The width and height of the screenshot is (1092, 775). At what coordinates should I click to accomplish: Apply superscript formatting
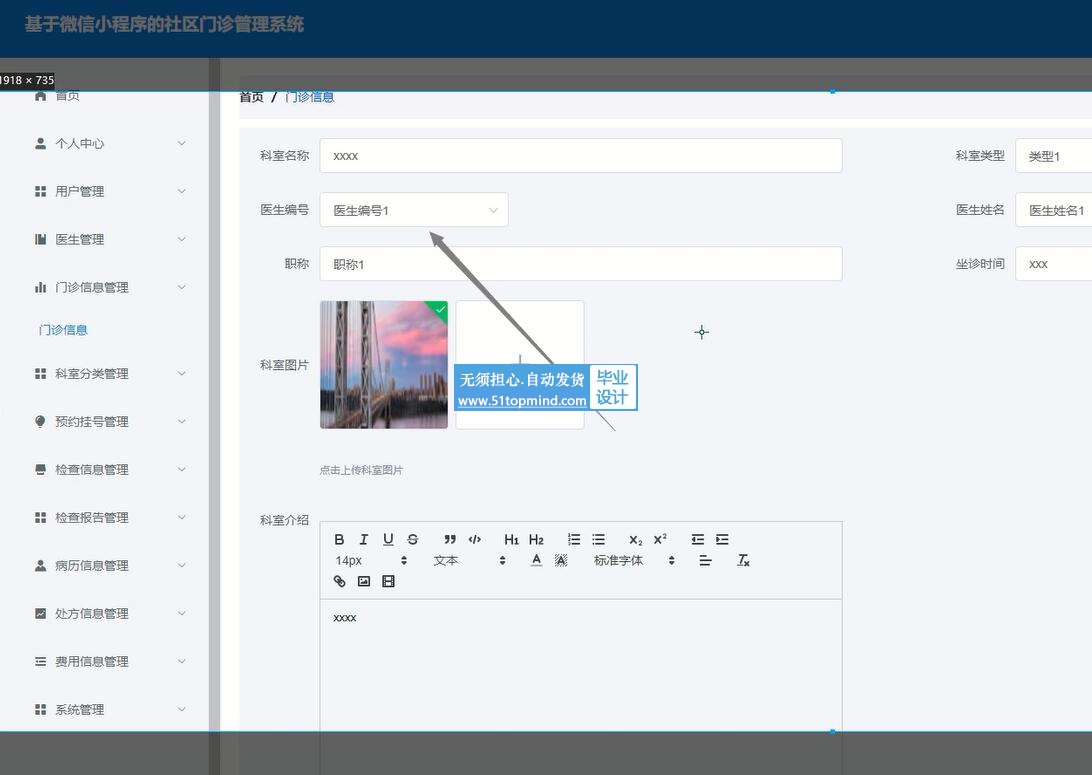point(660,540)
